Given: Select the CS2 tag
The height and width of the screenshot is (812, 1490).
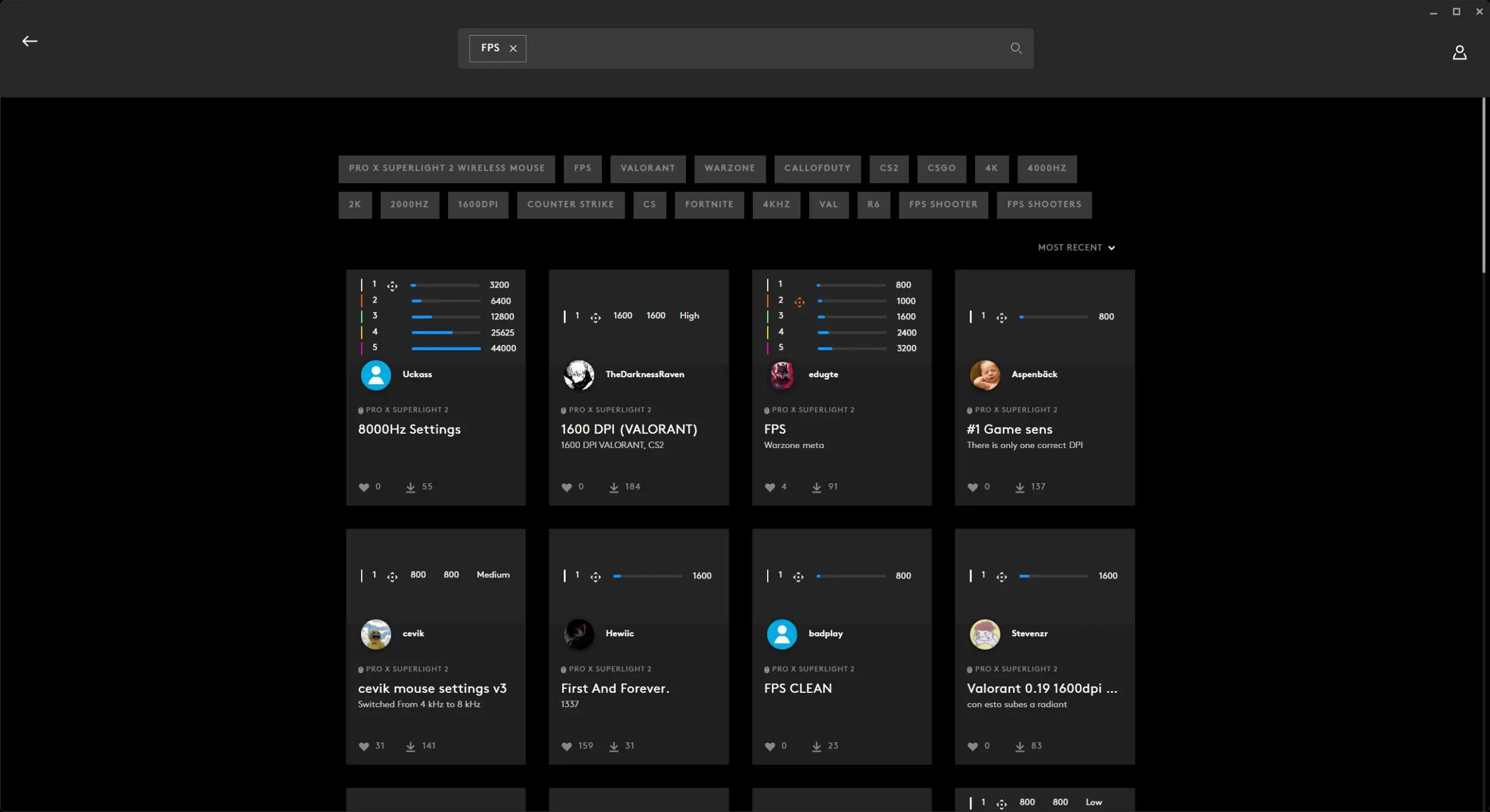Looking at the screenshot, I should [889, 169].
